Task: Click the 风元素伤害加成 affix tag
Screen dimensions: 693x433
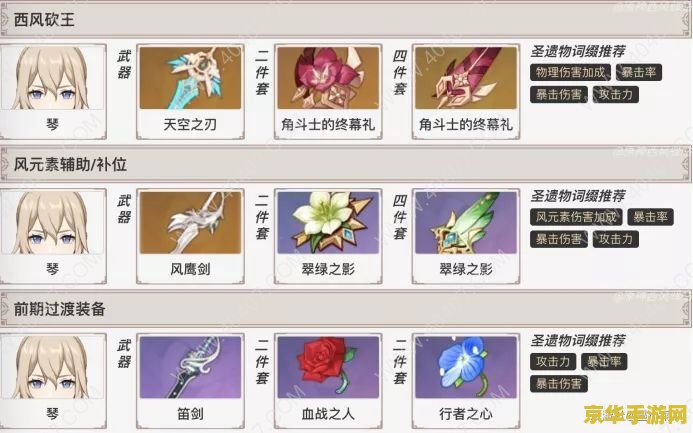Action: (576, 217)
